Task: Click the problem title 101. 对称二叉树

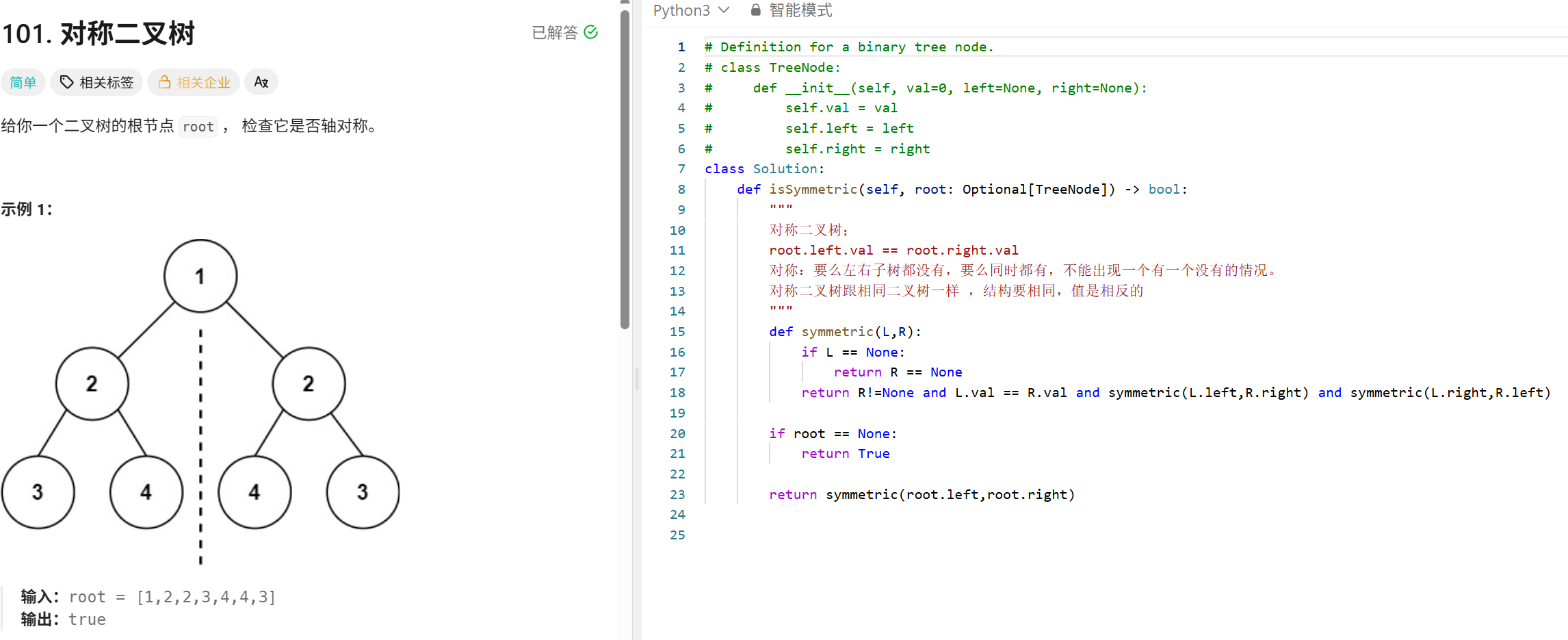Action: pos(99,34)
